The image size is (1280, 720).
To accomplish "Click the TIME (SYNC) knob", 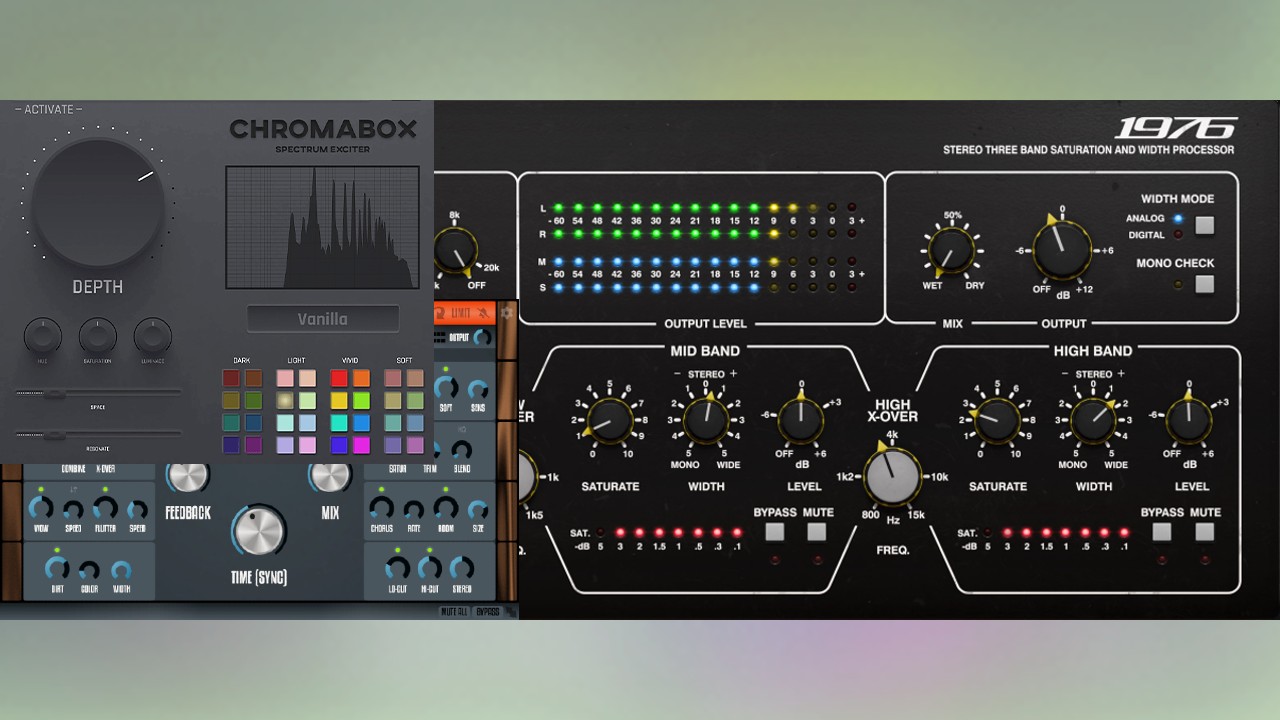I will click(259, 531).
